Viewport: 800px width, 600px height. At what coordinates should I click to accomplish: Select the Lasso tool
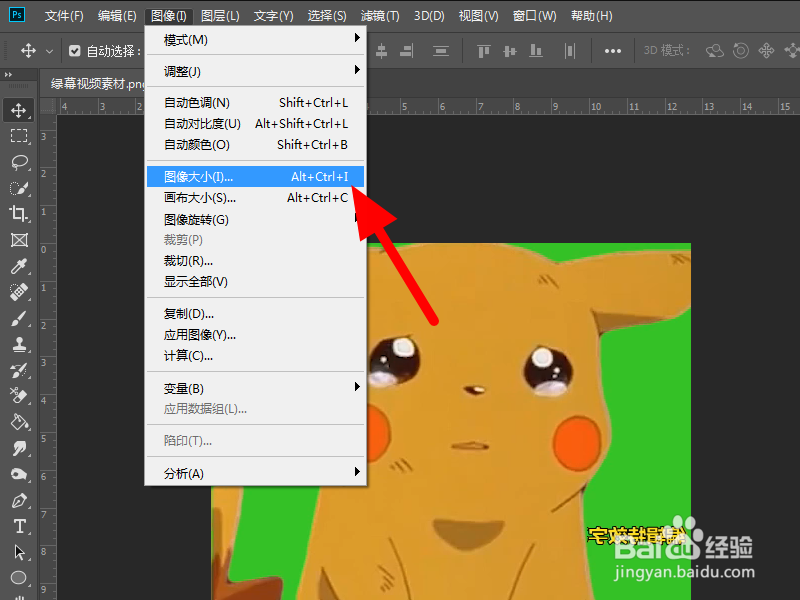(19, 162)
